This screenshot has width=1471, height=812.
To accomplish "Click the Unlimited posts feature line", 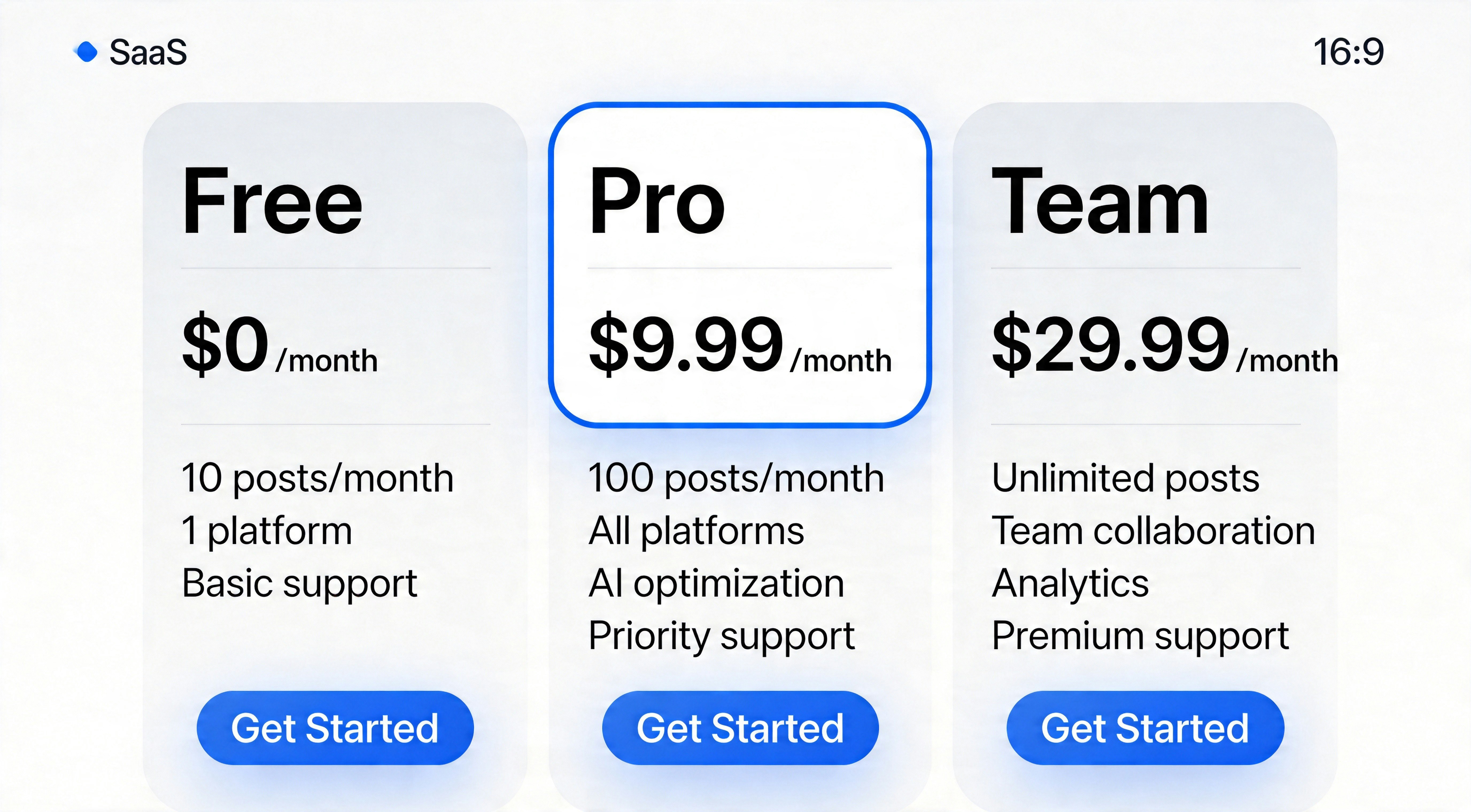I will click(x=1125, y=478).
